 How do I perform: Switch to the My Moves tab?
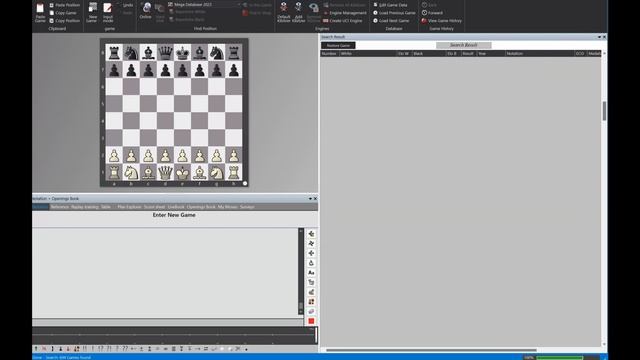[x=227, y=207]
